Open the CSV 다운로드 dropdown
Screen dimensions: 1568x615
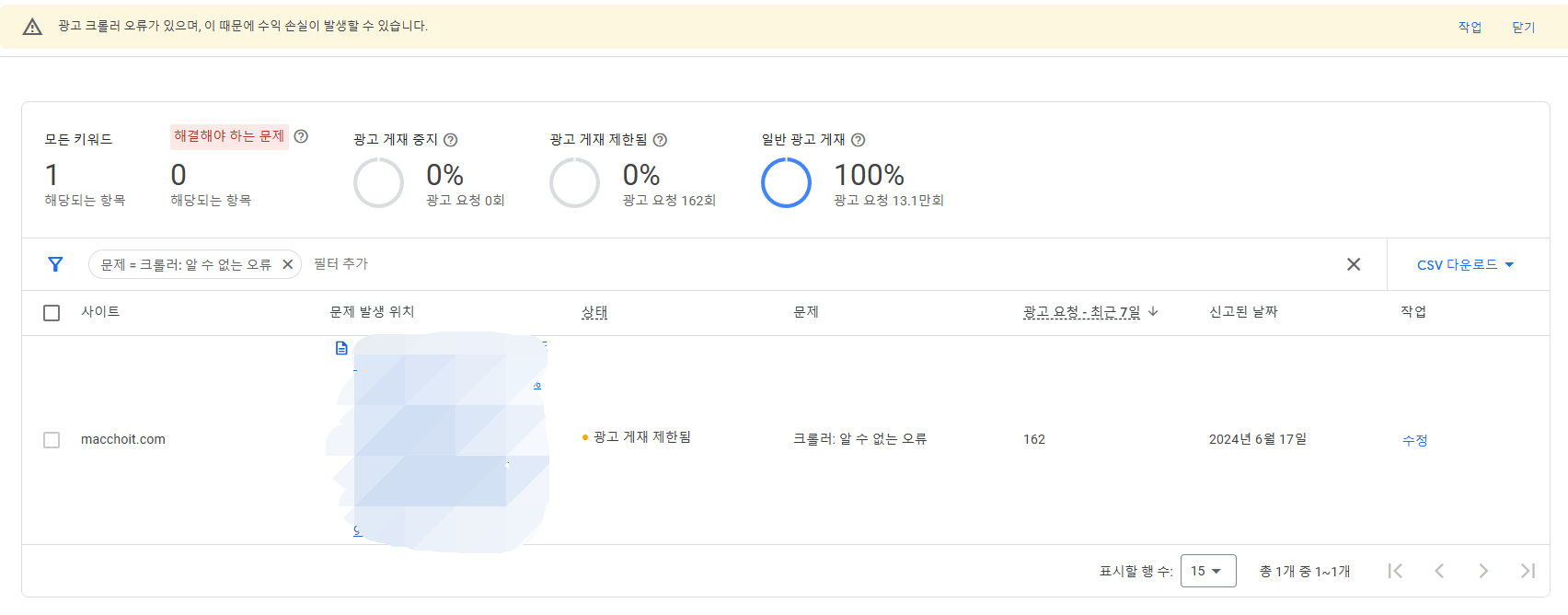pos(1466,264)
